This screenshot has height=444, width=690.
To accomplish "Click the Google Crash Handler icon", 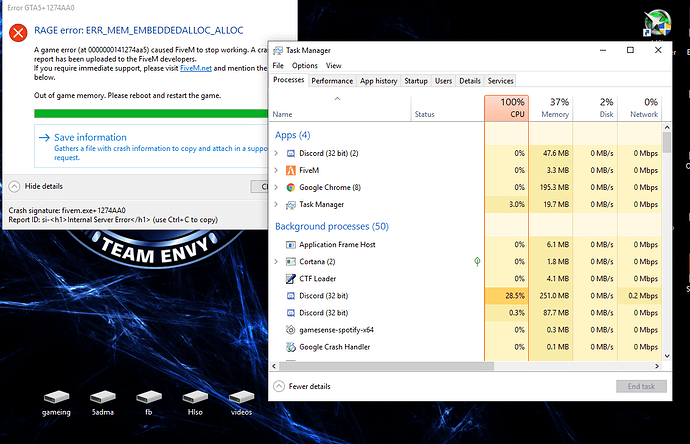I will point(290,347).
